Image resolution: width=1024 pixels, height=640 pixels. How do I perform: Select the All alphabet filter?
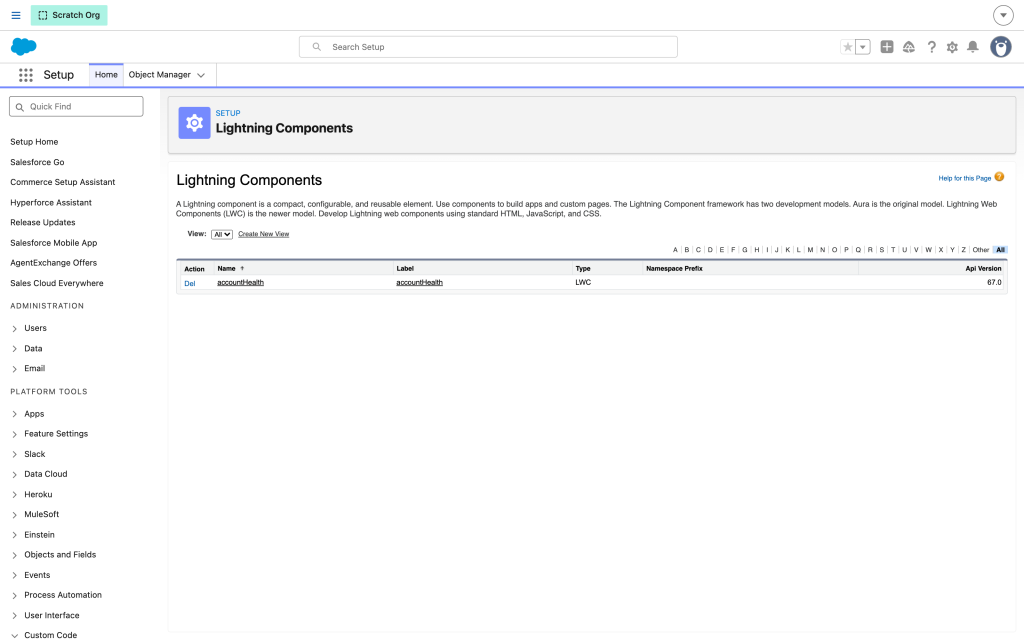(x=1000, y=249)
